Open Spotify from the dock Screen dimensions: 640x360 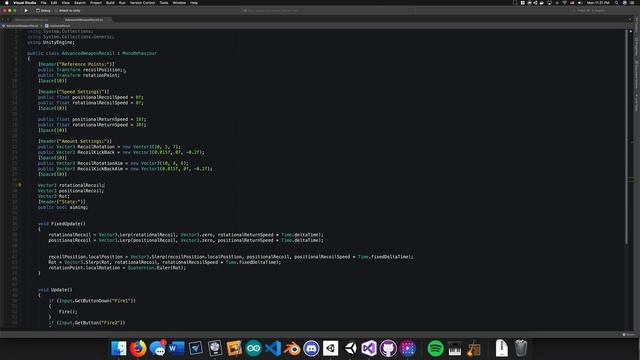(x=436, y=348)
